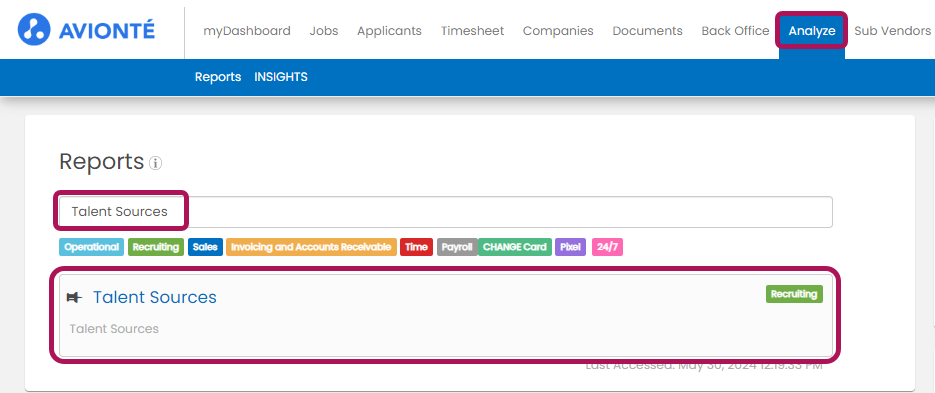Click the Reports page heading

[x=101, y=162]
